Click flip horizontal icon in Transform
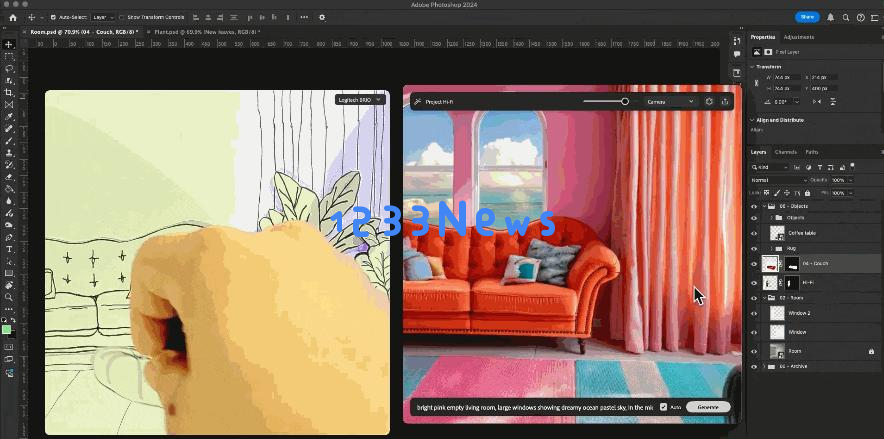 816,101
